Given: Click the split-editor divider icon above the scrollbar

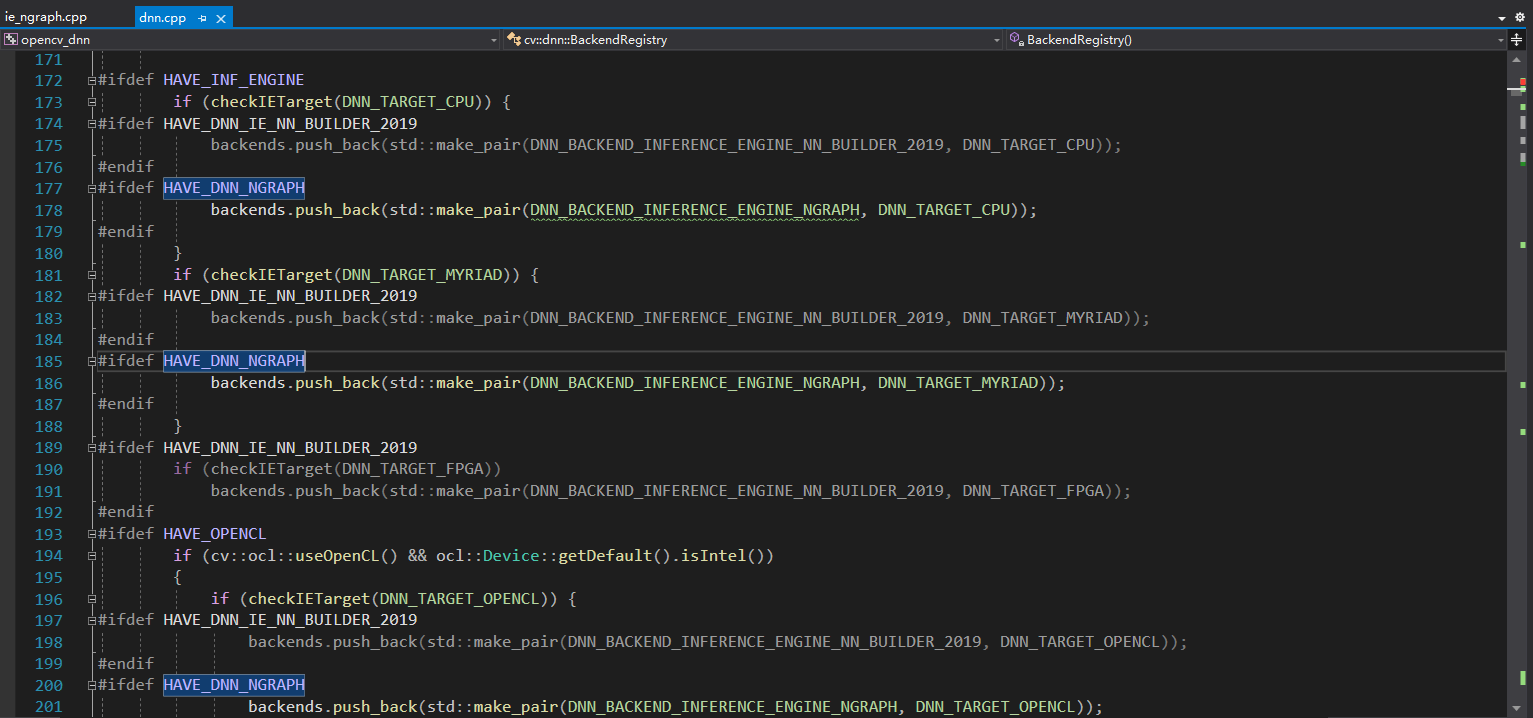Looking at the screenshot, I should pyautogui.click(x=1517, y=39).
